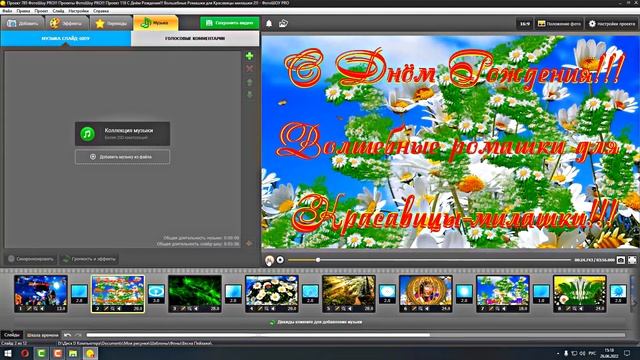
Task: Click the magnifier icon on slide 1
Action: [36, 309]
